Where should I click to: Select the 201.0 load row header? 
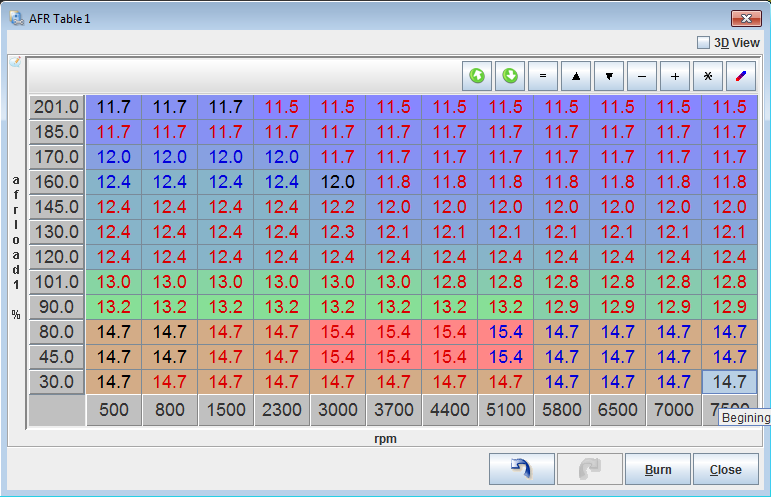pos(56,107)
